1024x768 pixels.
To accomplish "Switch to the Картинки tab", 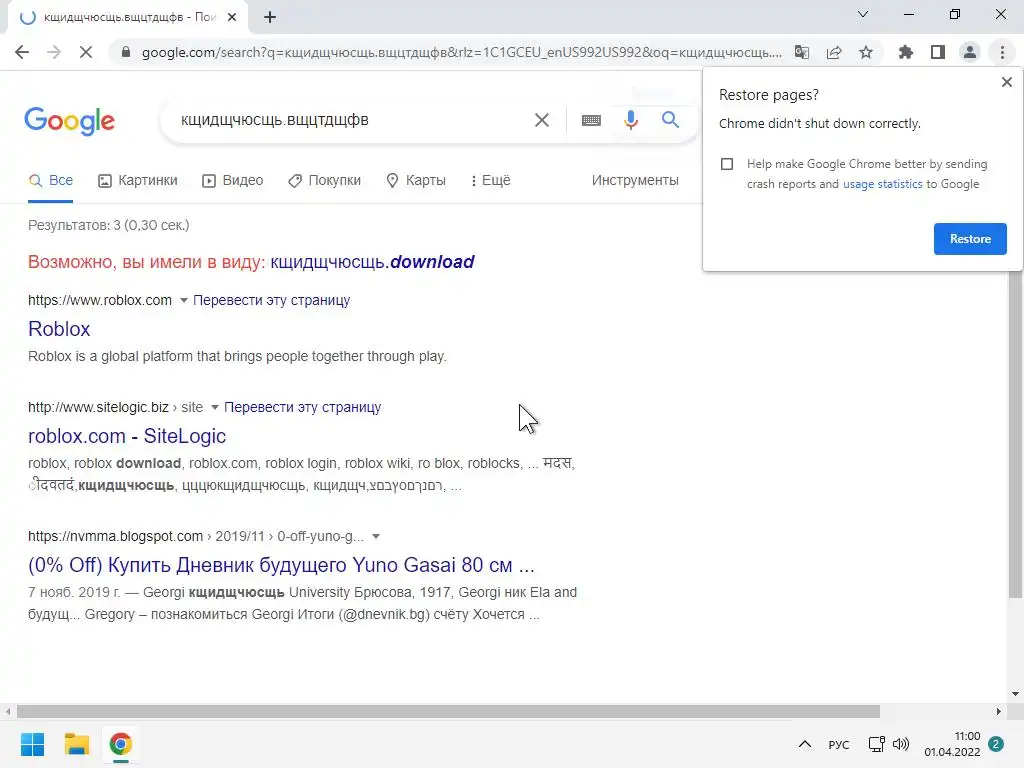I will click(138, 180).
